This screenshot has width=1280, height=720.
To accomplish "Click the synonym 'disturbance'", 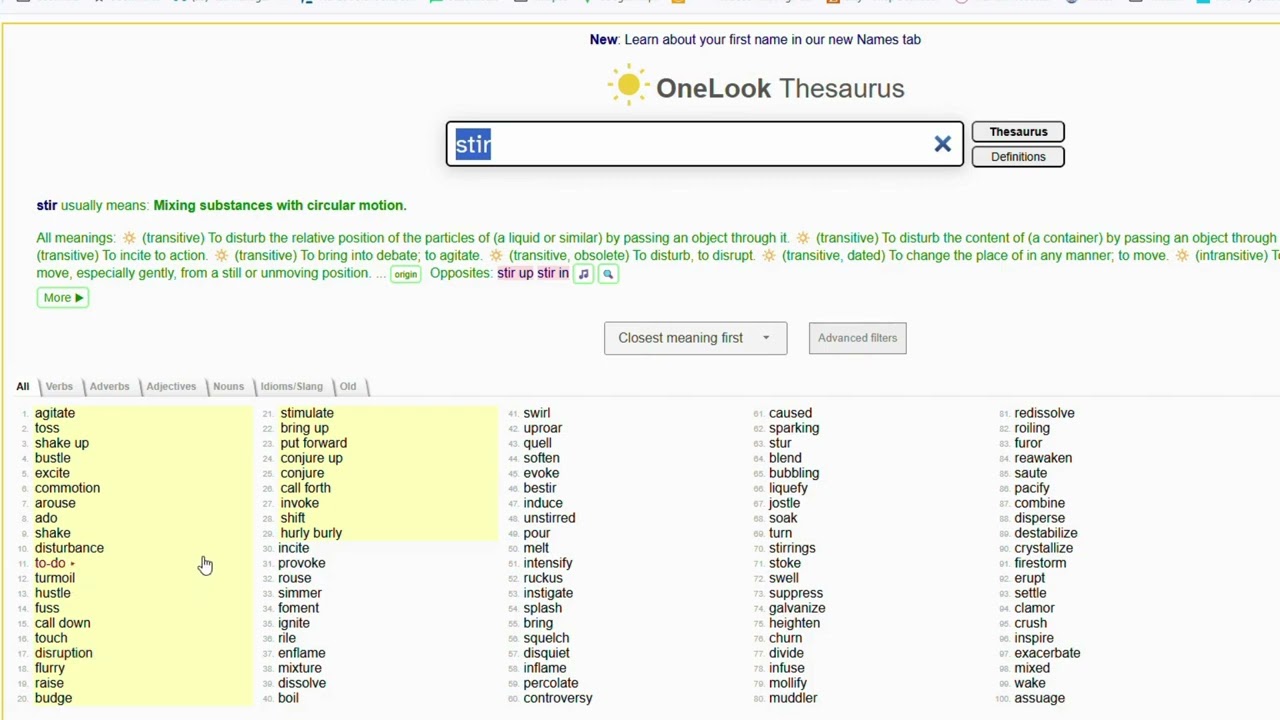I will [69, 548].
